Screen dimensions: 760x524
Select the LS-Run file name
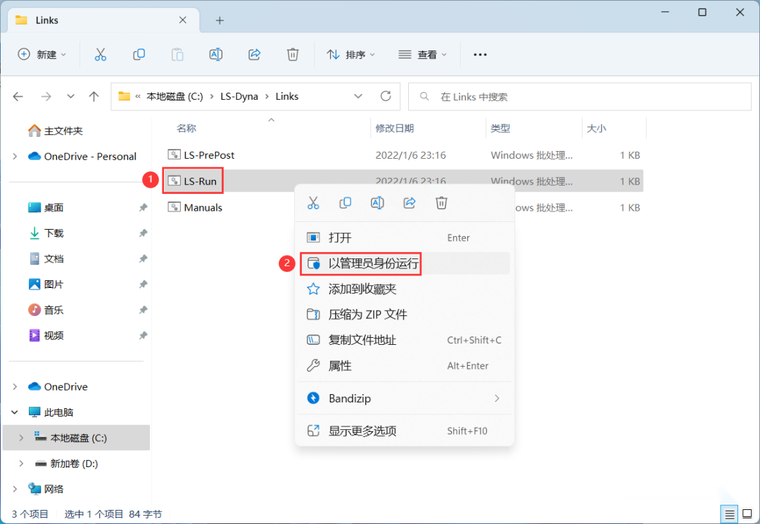click(x=200, y=181)
